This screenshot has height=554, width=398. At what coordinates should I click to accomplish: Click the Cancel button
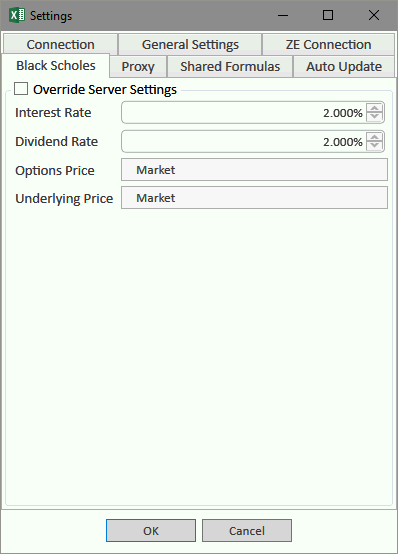click(247, 530)
